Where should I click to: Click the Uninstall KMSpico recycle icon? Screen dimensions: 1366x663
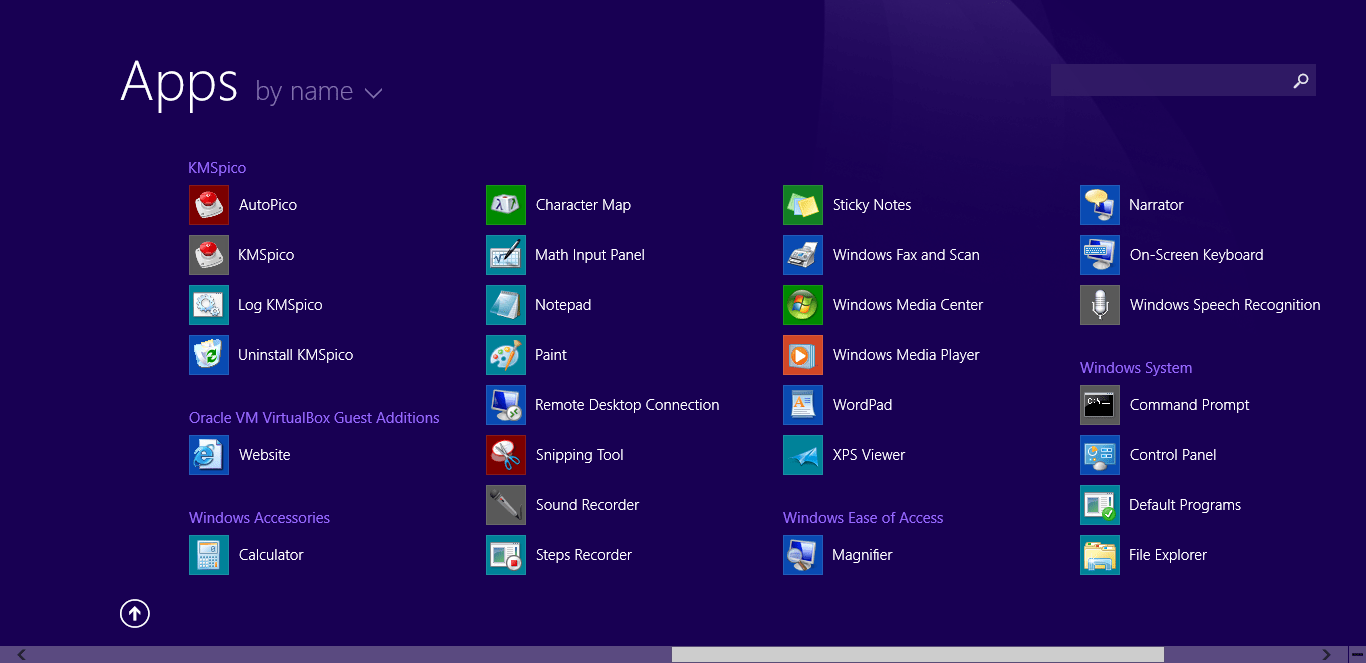coord(209,355)
